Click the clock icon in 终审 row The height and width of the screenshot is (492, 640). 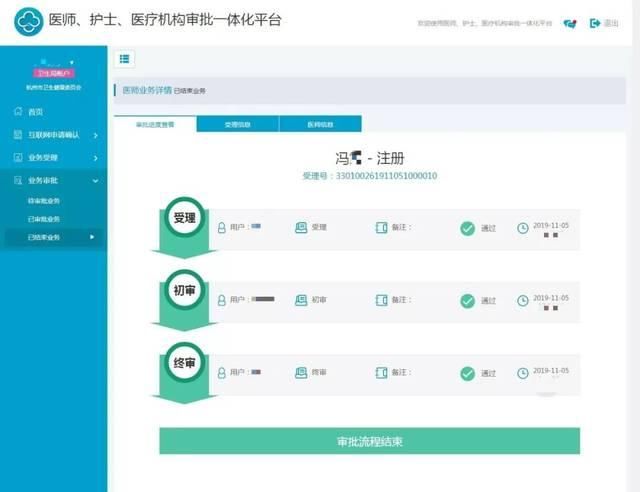(523, 373)
